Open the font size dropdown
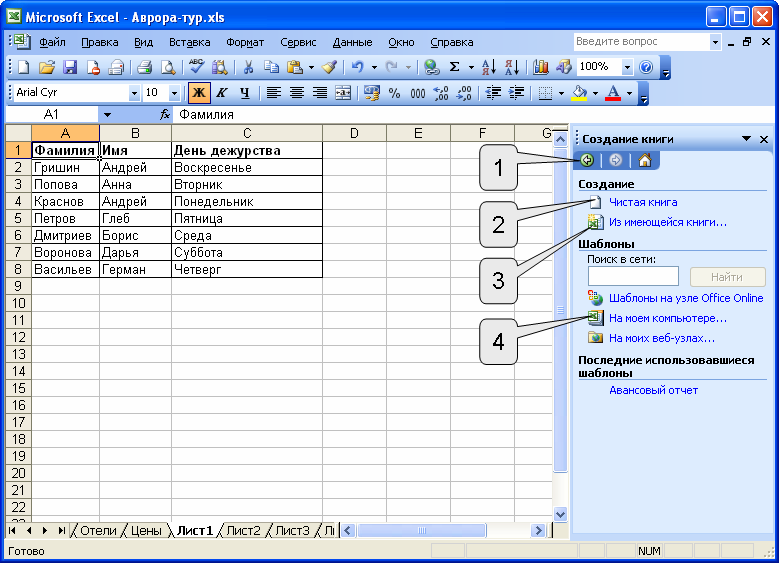The width and height of the screenshot is (779, 563). (x=174, y=93)
